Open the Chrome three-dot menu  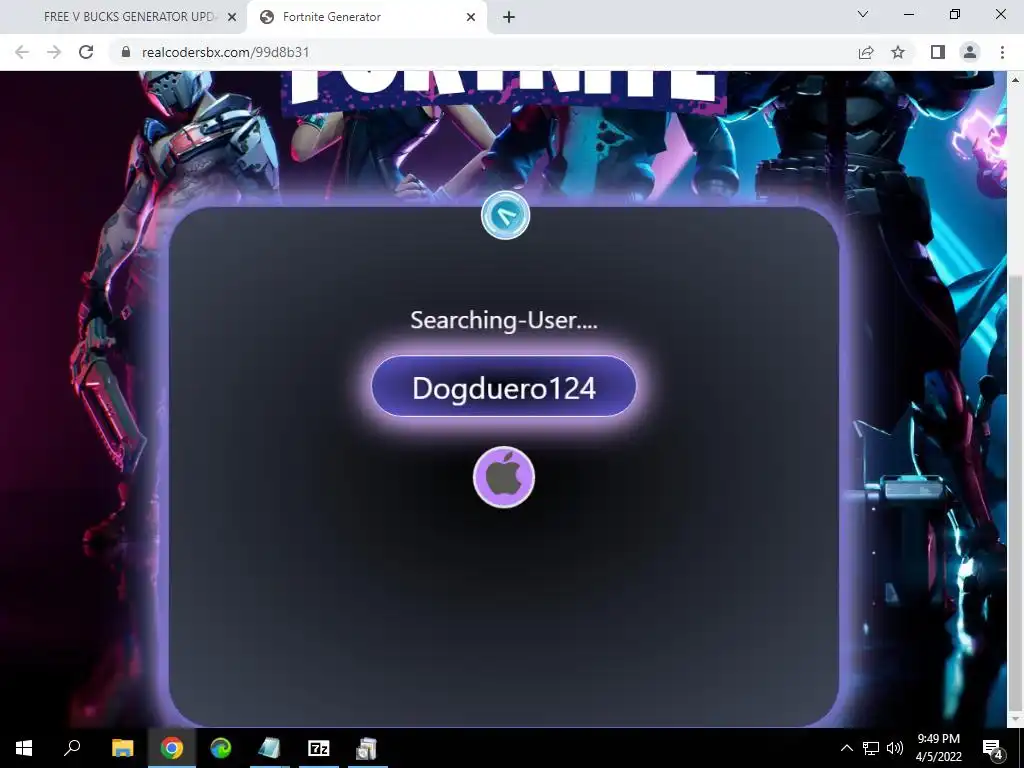pos(1002,52)
